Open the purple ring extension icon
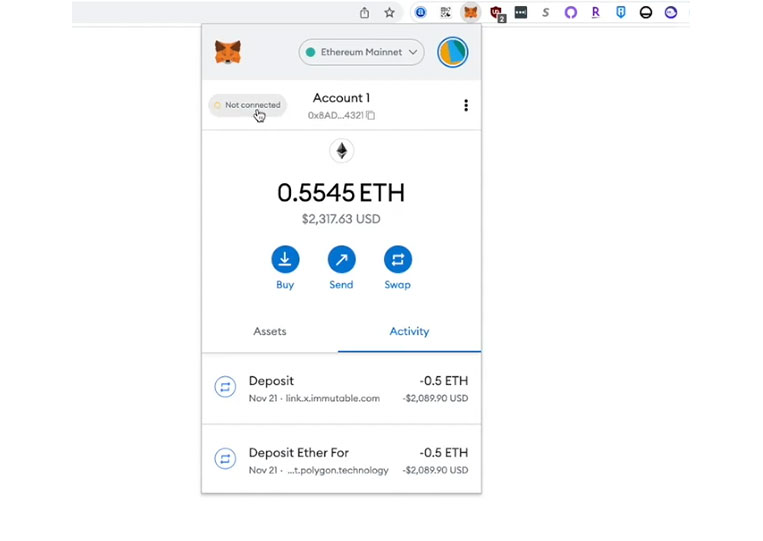This screenshot has width=763, height=541. (x=571, y=12)
